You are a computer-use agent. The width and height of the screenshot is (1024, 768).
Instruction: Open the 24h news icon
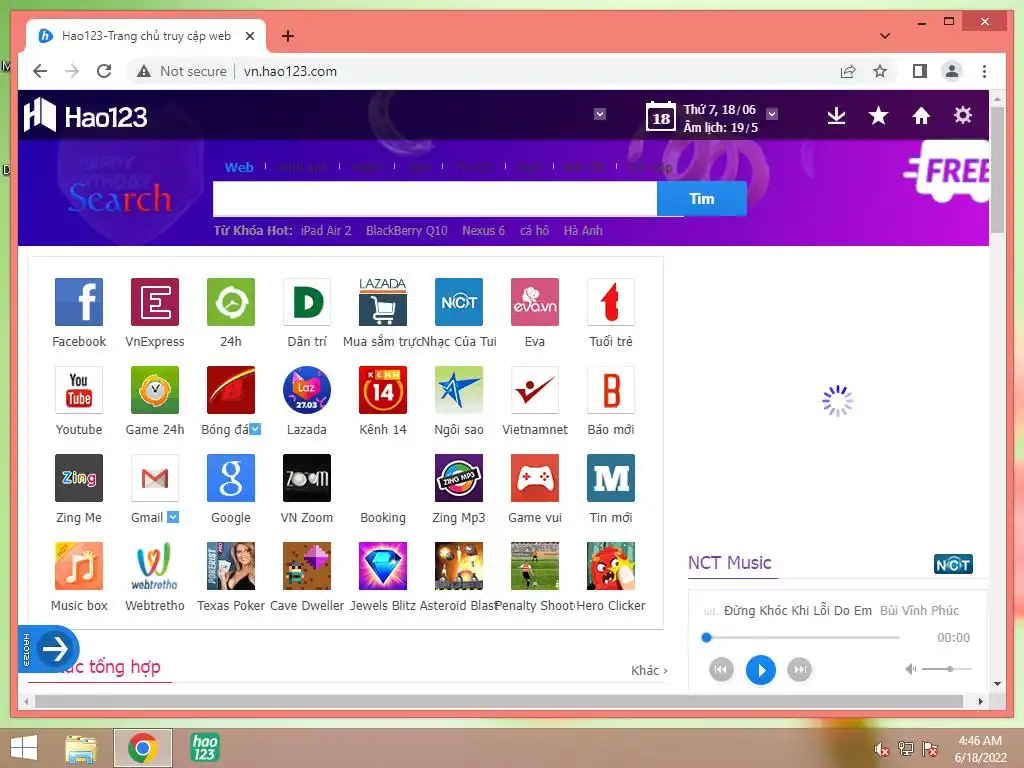(x=231, y=302)
